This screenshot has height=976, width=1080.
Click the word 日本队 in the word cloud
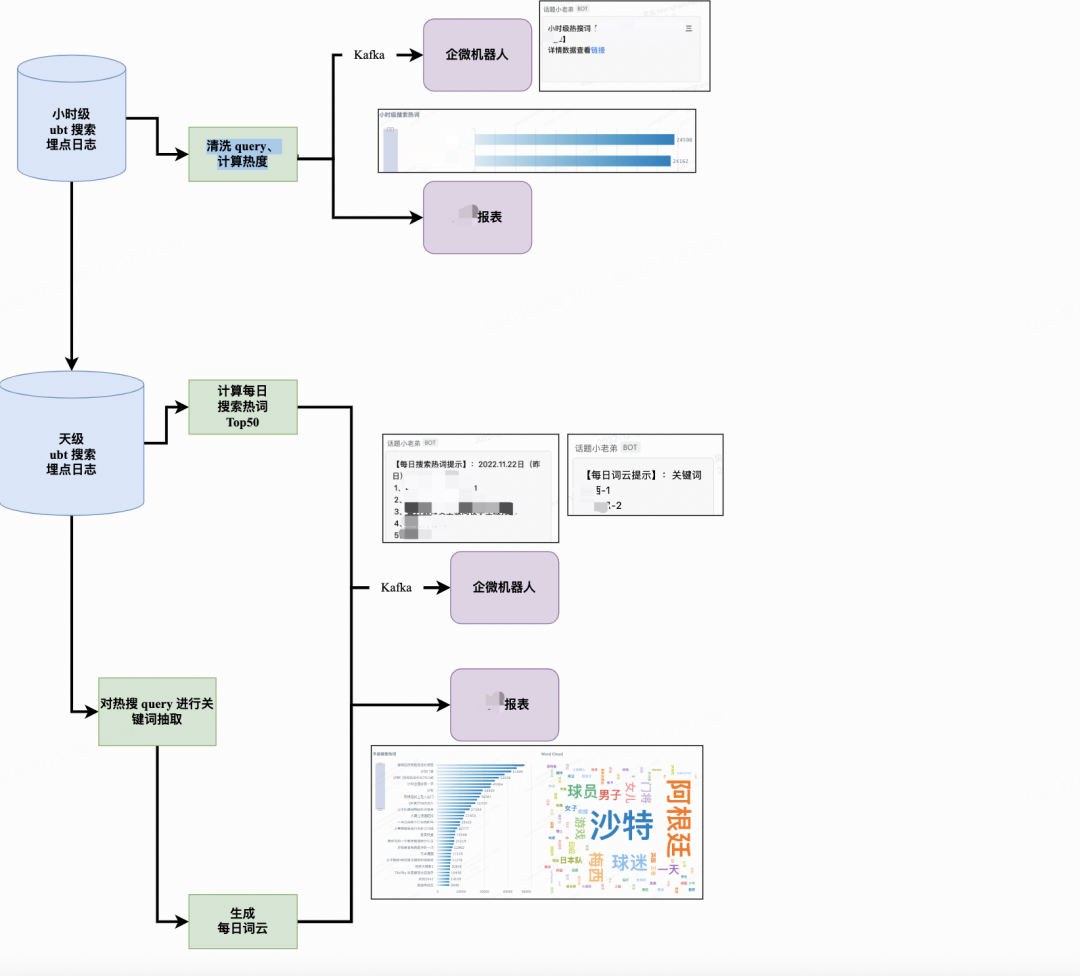(571, 860)
